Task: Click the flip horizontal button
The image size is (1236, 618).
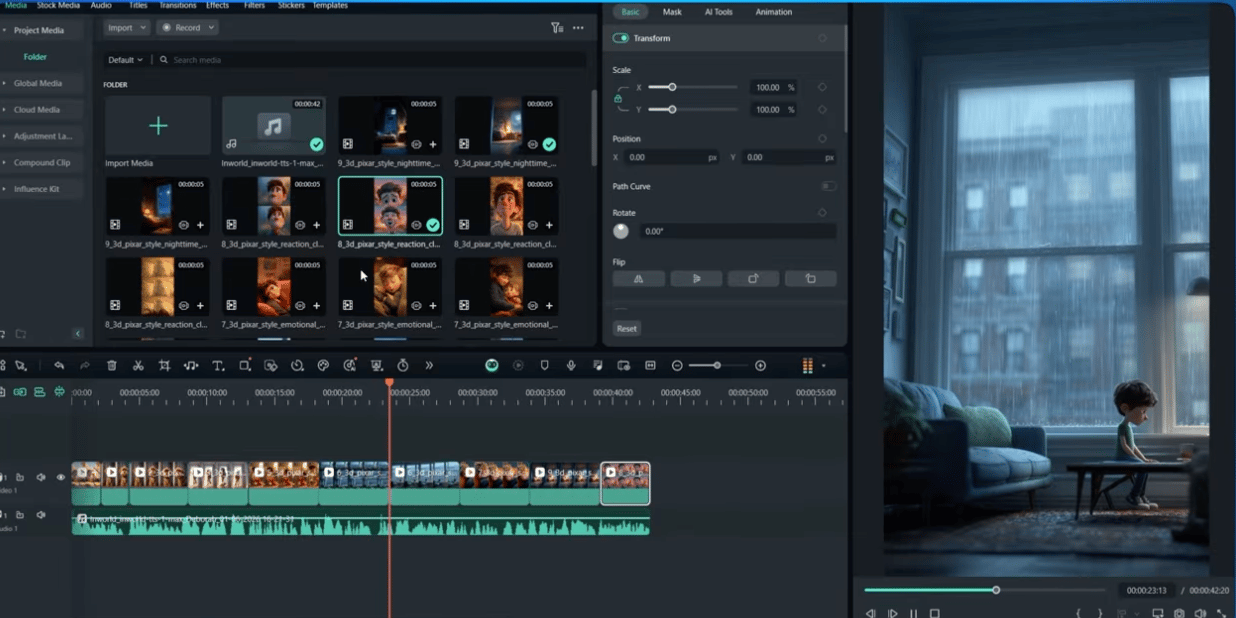Action: pos(639,279)
